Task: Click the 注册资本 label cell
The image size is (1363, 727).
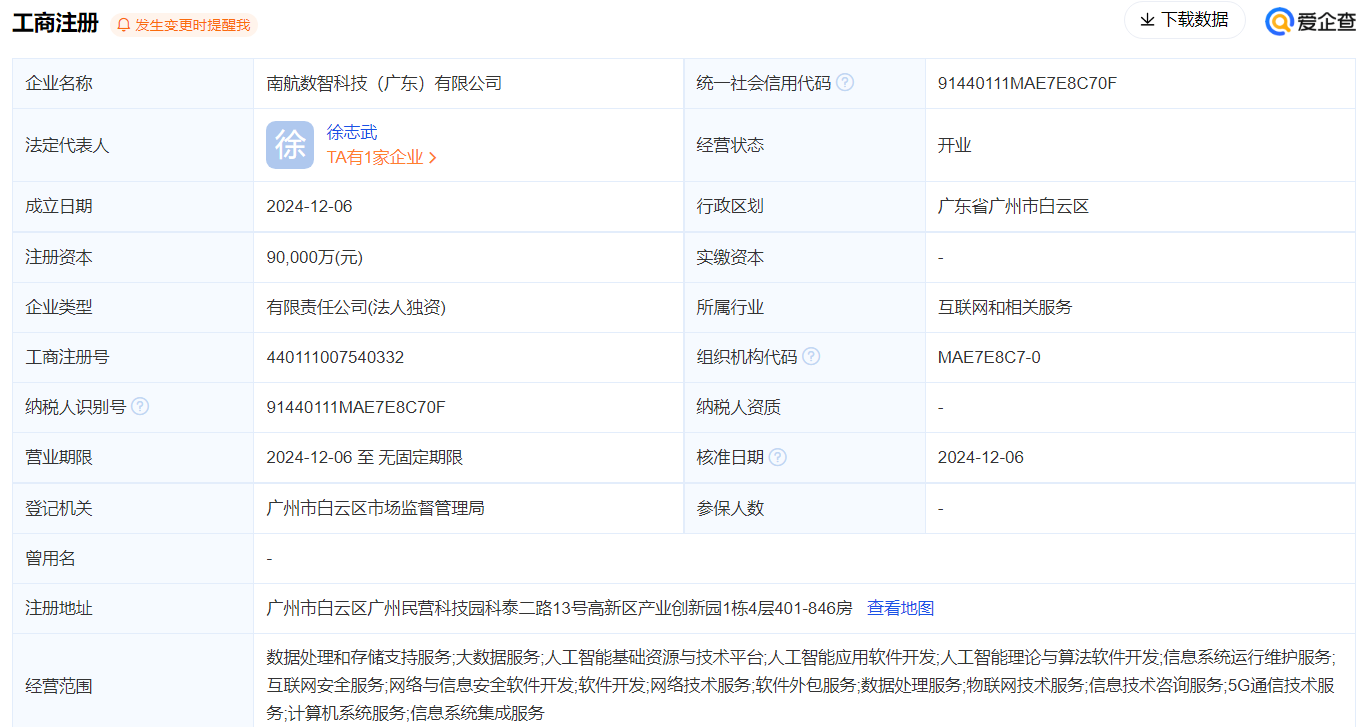Action: [x=132, y=257]
